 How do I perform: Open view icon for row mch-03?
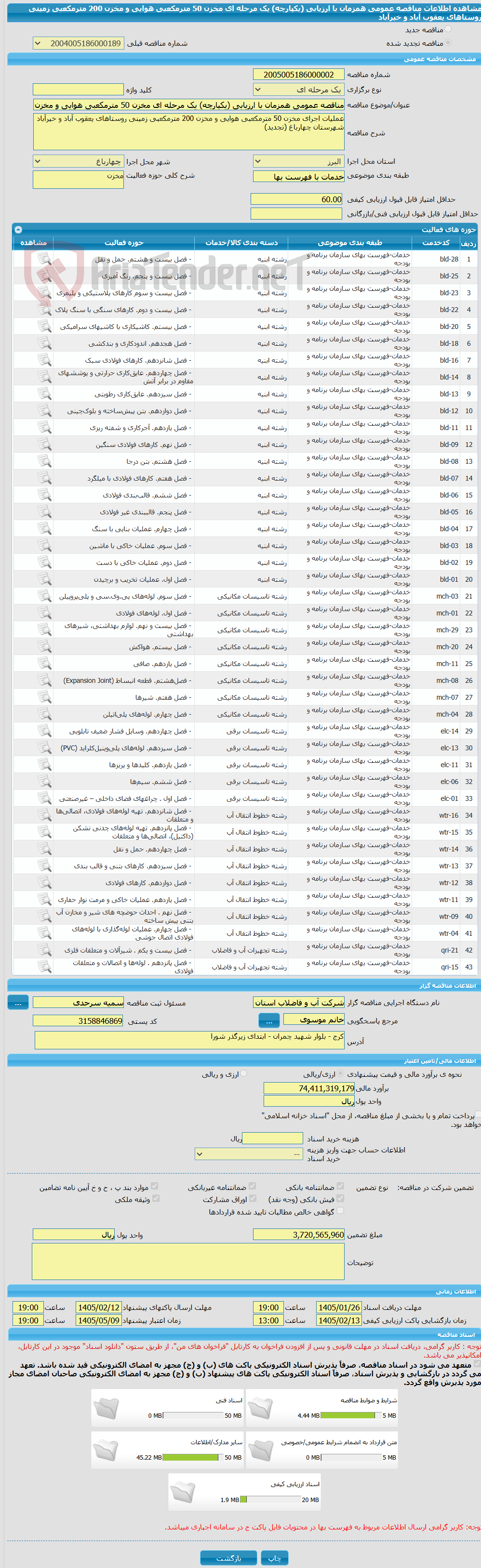44,597
